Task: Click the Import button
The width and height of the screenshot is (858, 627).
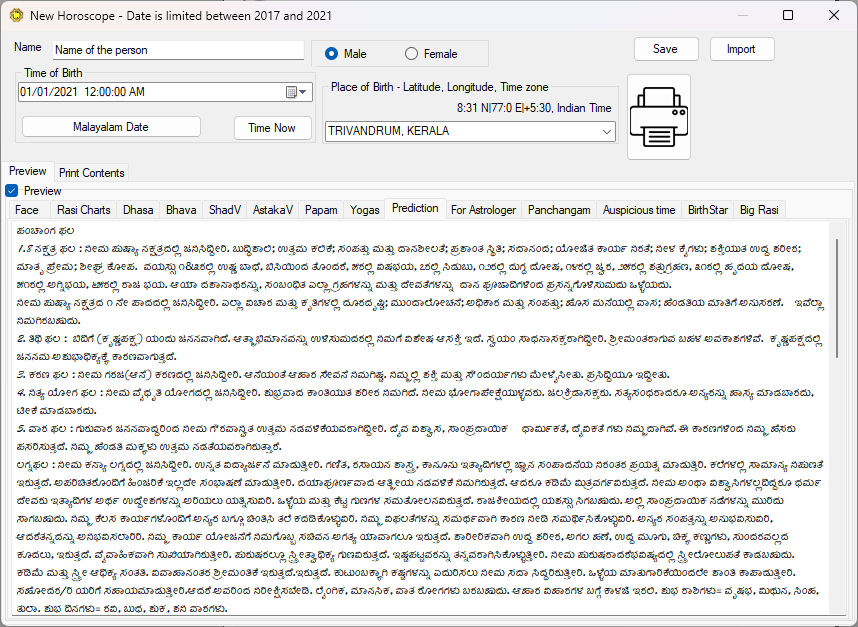Action: point(742,49)
